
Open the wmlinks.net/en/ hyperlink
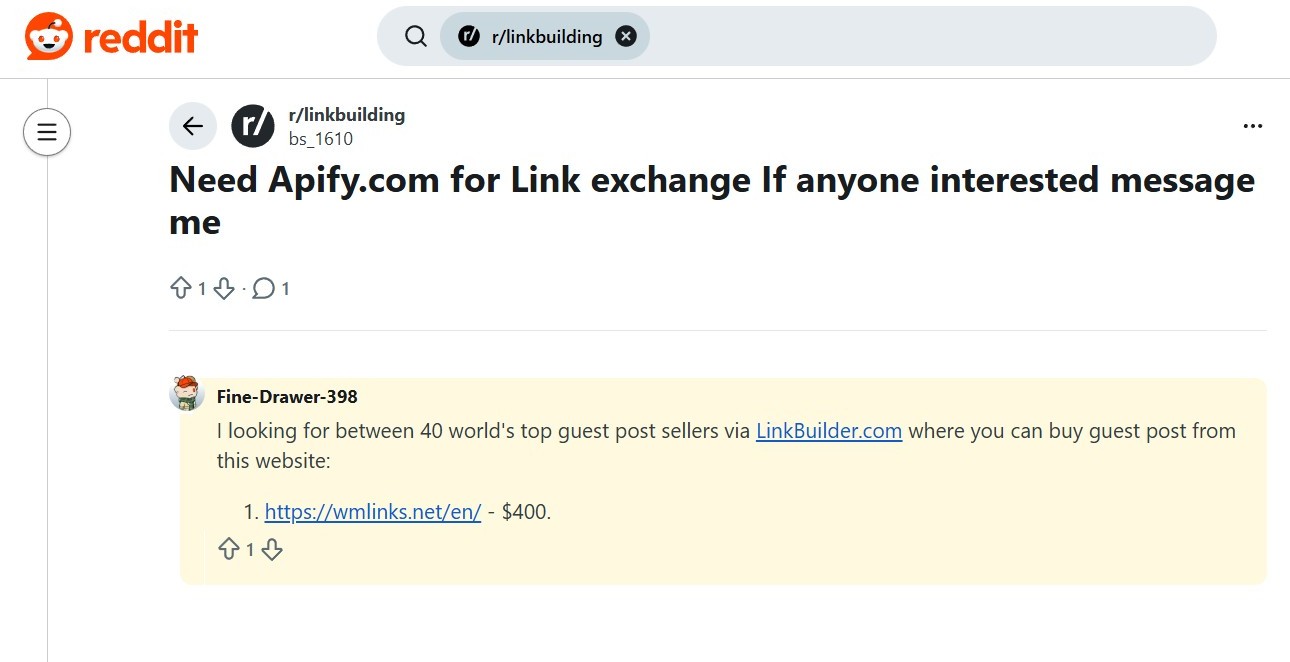[372, 511]
